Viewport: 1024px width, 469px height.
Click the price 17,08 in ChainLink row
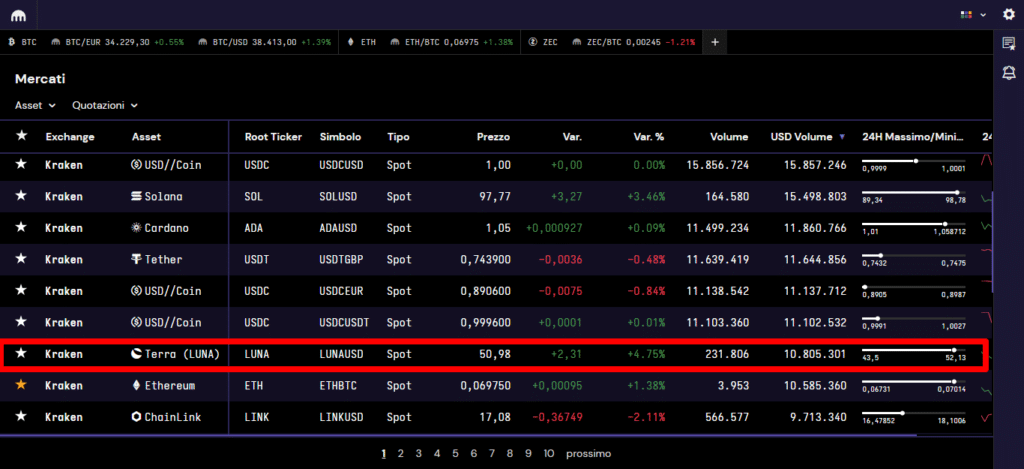(x=495, y=417)
